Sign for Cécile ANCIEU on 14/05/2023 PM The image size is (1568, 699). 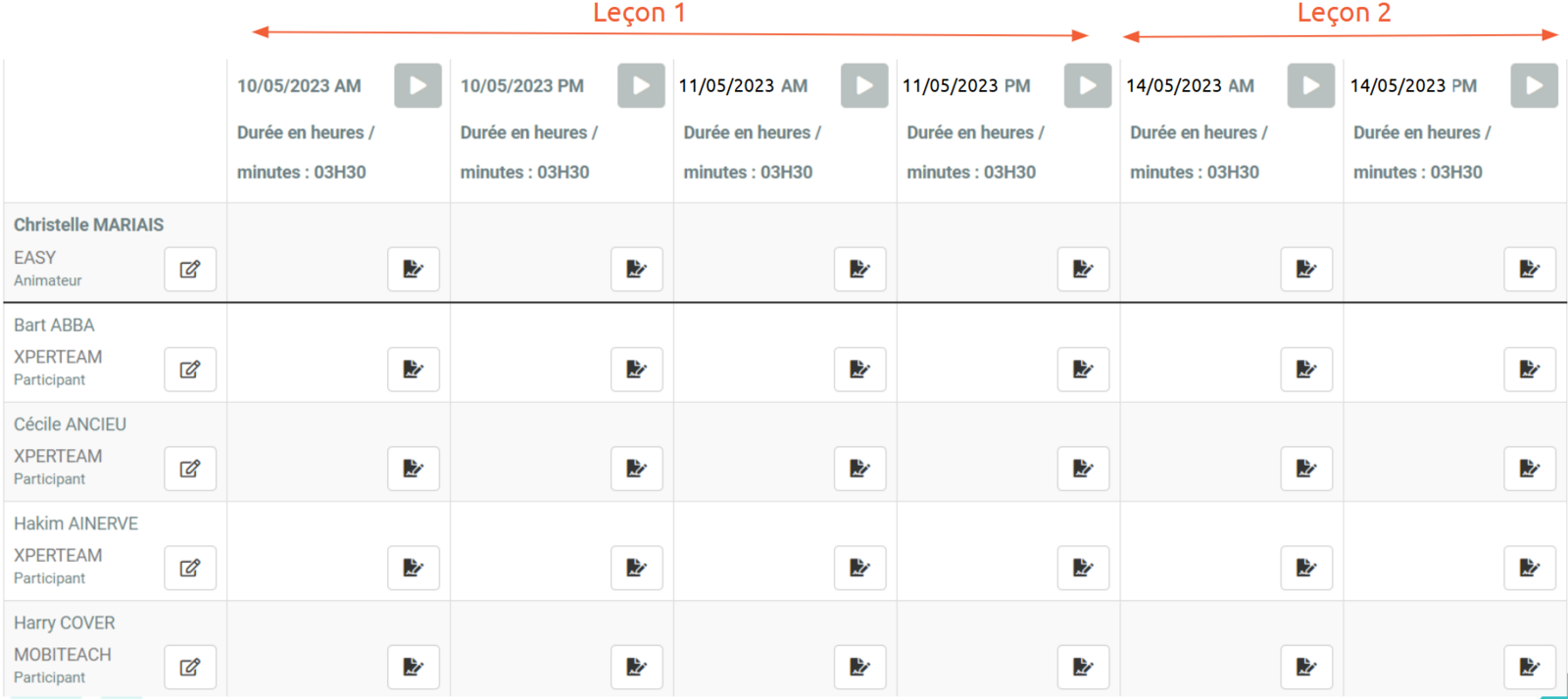point(1531,469)
